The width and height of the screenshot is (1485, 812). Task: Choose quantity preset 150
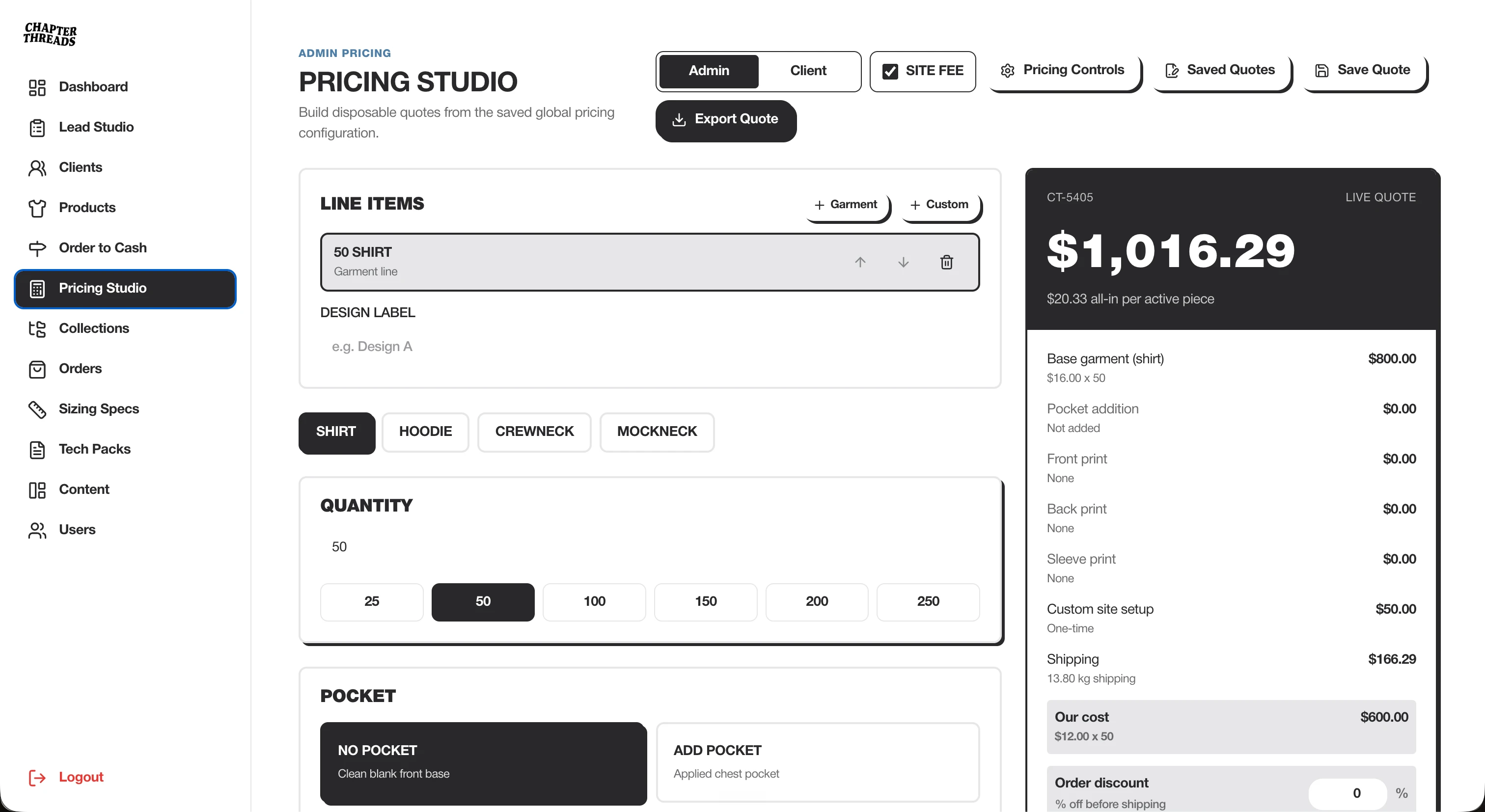tap(706, 602)
